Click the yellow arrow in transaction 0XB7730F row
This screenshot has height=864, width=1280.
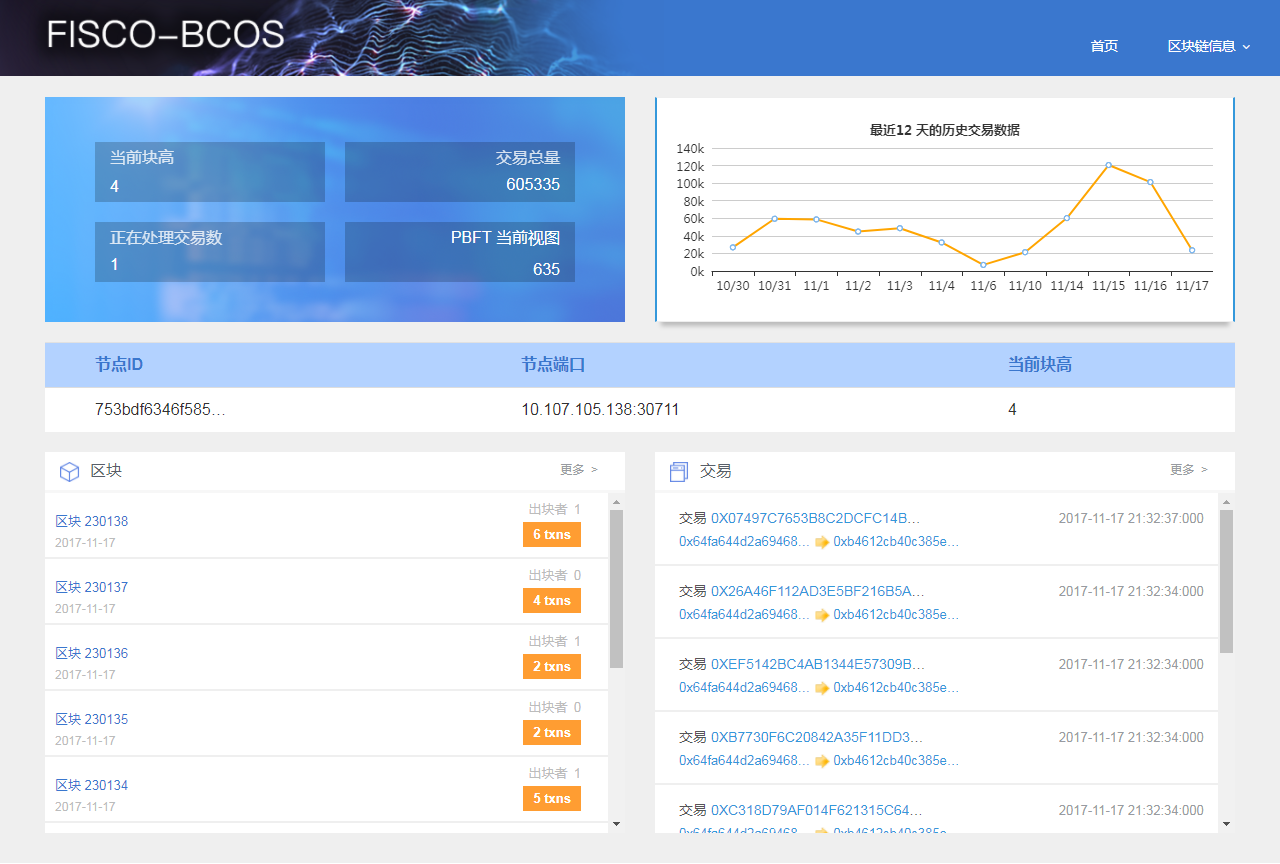click(x=823, y=760)
